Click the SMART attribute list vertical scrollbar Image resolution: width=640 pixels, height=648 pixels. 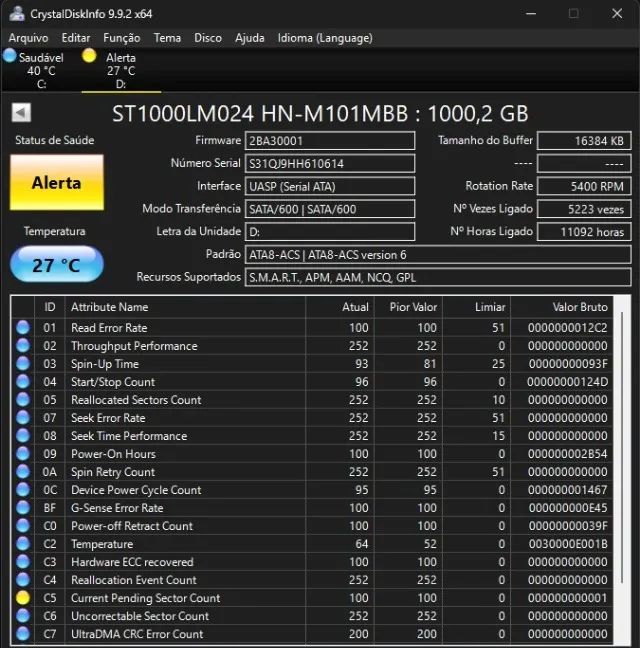(x=622, y=448)
